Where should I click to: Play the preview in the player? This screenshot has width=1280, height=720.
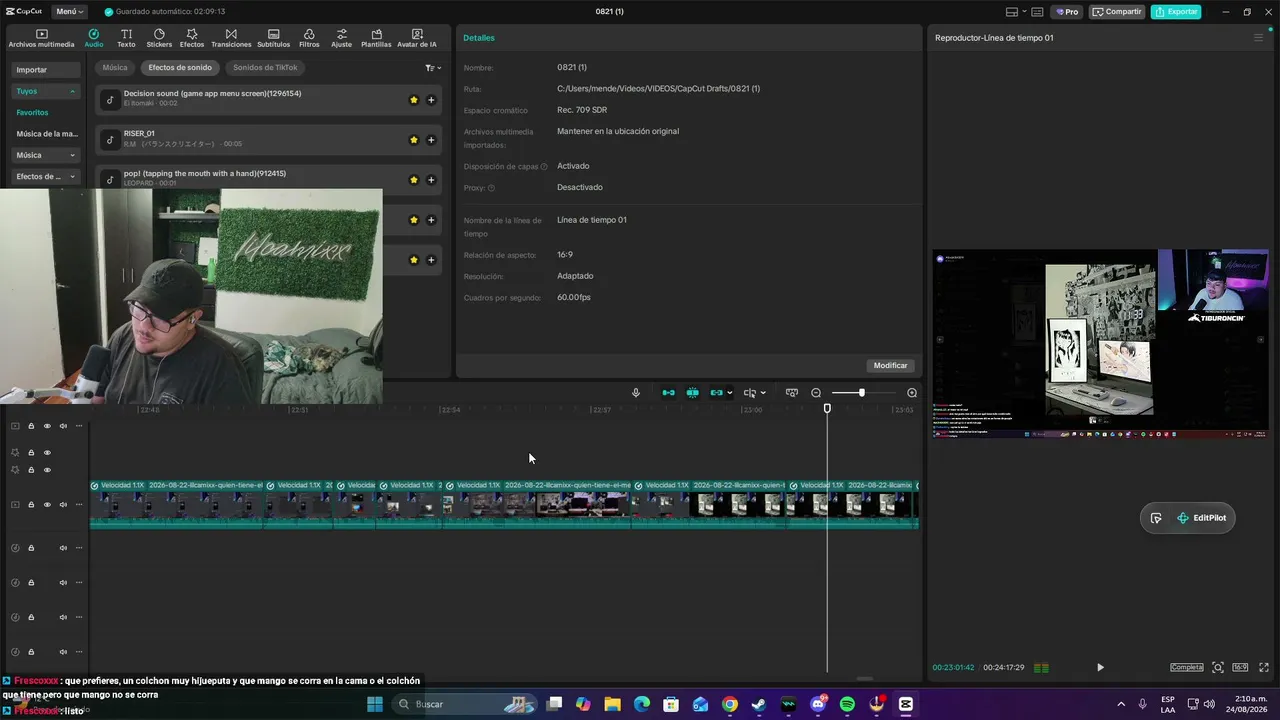(1100, 667)
